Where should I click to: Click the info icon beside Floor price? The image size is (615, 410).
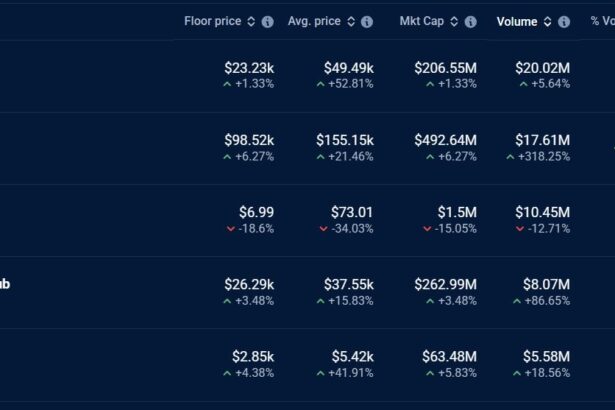tap(267, 21)
